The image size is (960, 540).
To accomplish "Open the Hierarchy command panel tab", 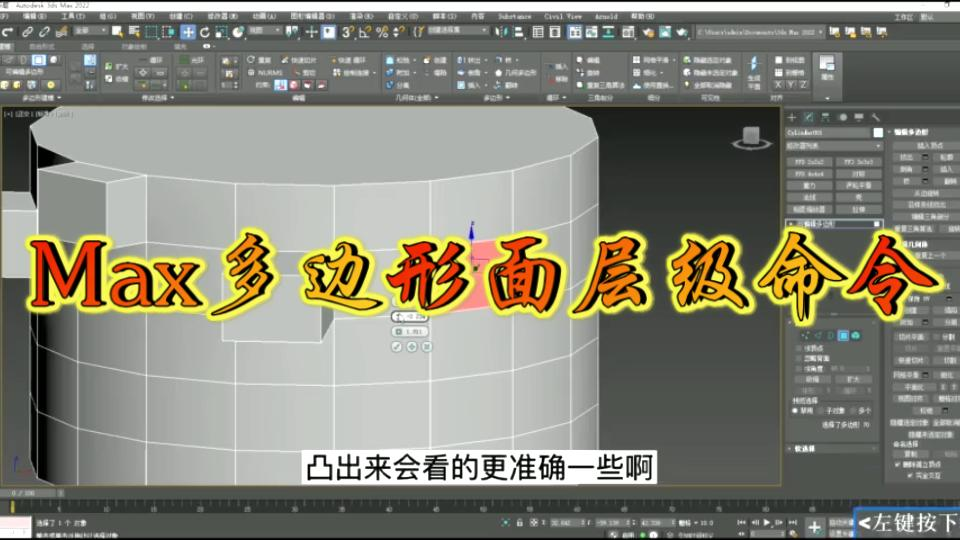I will click(825, 117).
